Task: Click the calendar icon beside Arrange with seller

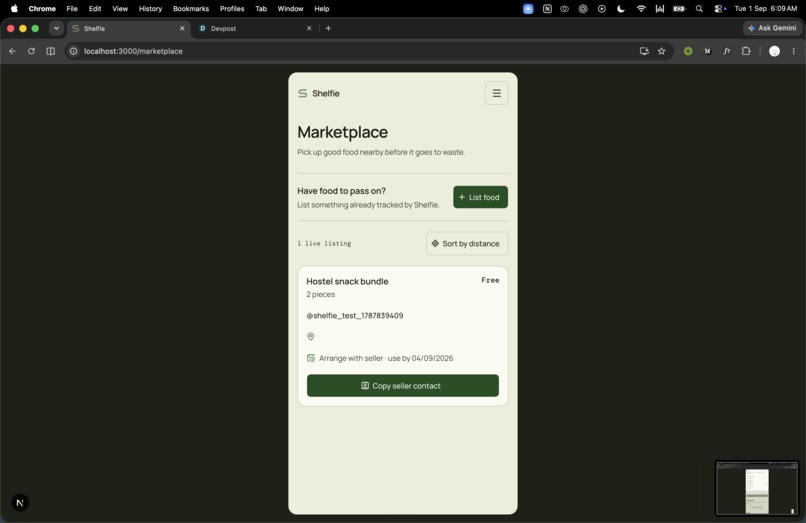Action: (310, 358)
